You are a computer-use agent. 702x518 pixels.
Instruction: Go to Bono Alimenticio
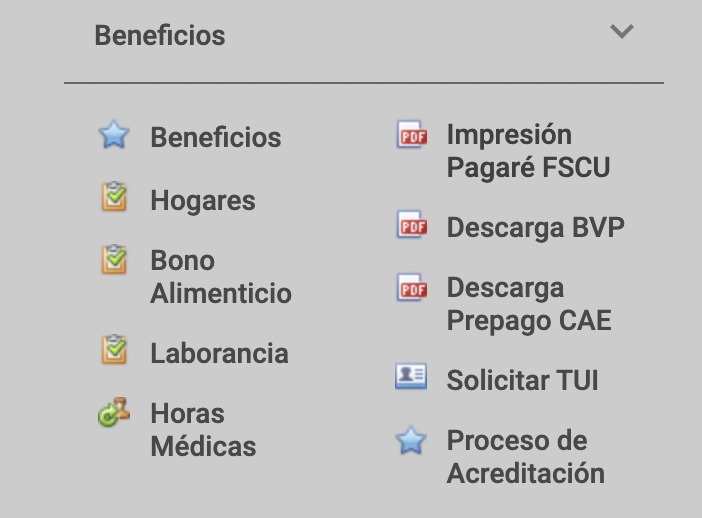(x=220, y=277)
